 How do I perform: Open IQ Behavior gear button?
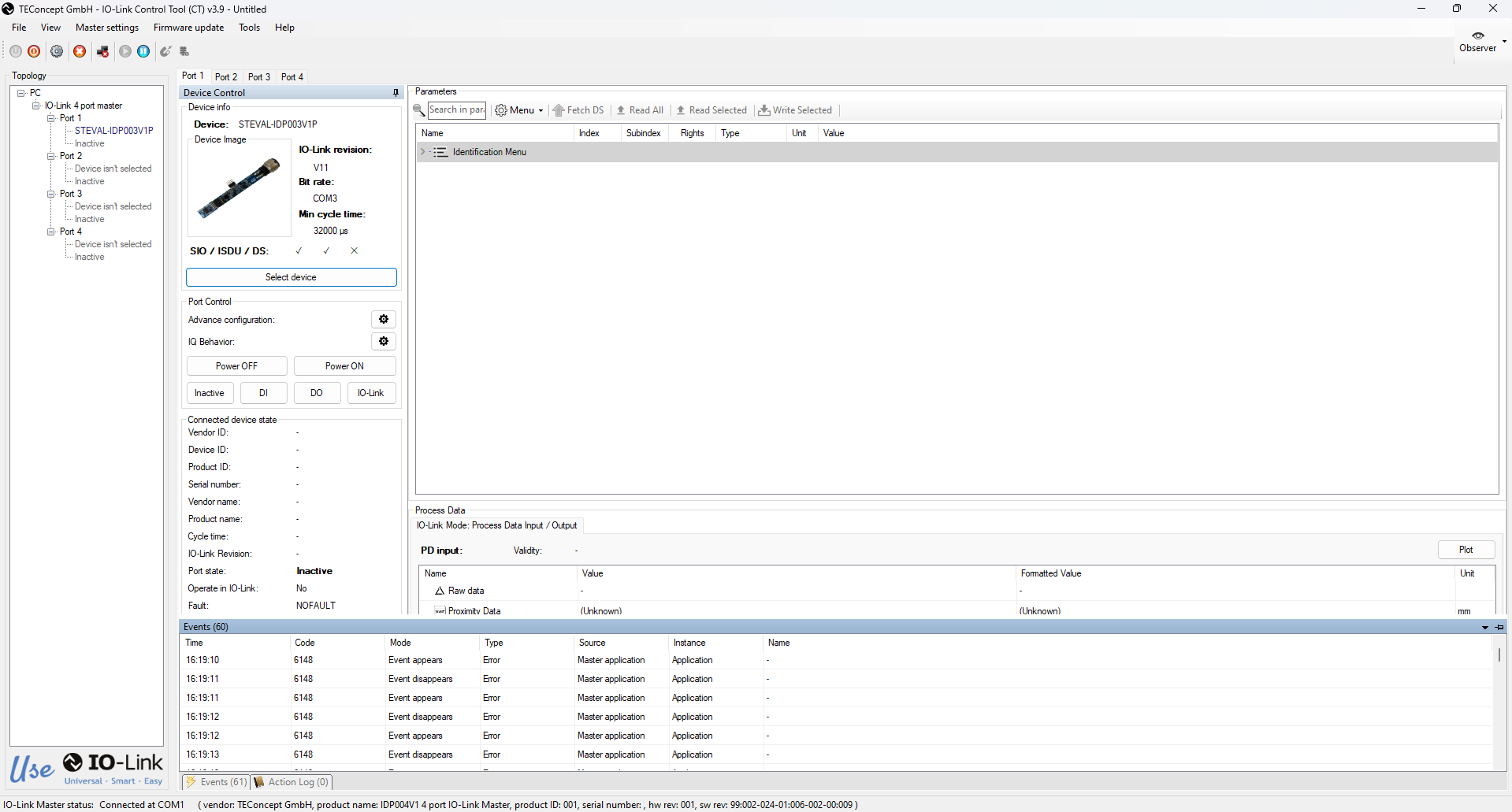[x=384, y=341]
